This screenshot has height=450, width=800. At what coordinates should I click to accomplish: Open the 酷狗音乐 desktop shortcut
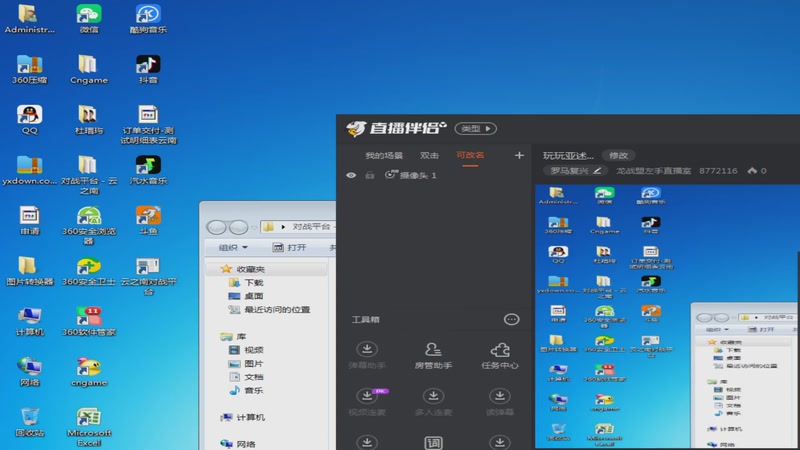pos(148,19)
